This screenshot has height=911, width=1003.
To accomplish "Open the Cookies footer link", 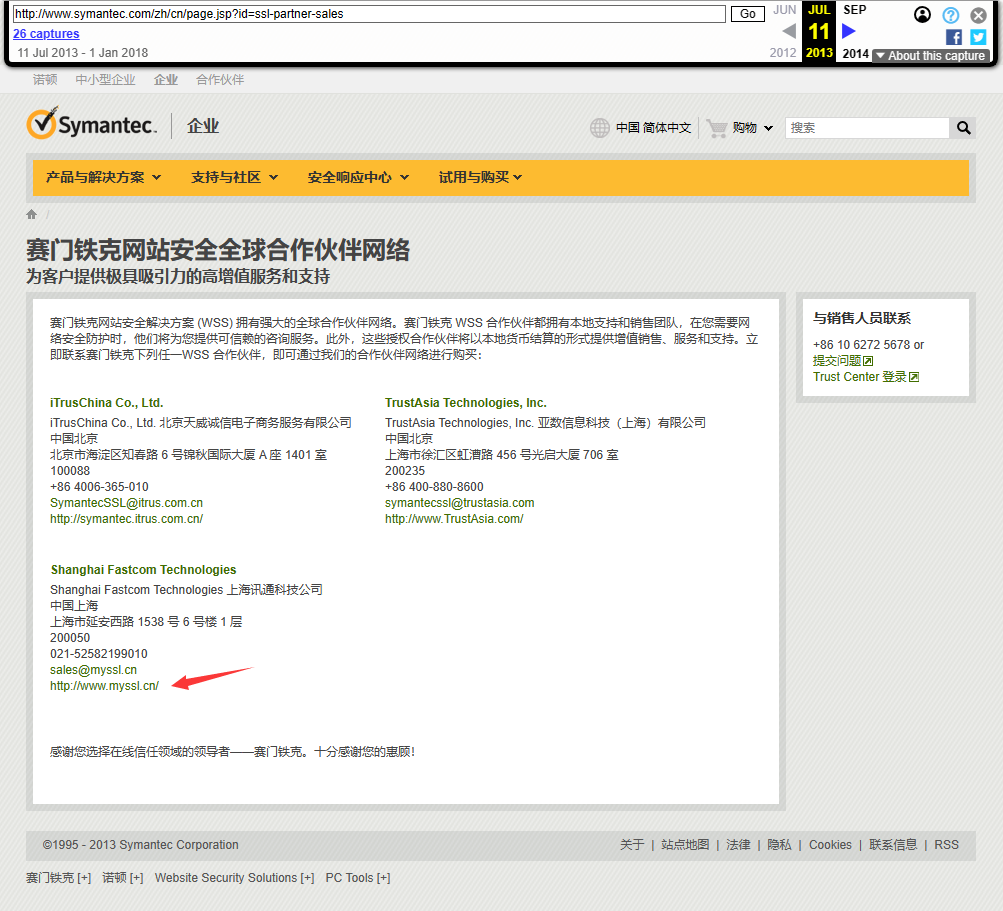I will point(830,844).
